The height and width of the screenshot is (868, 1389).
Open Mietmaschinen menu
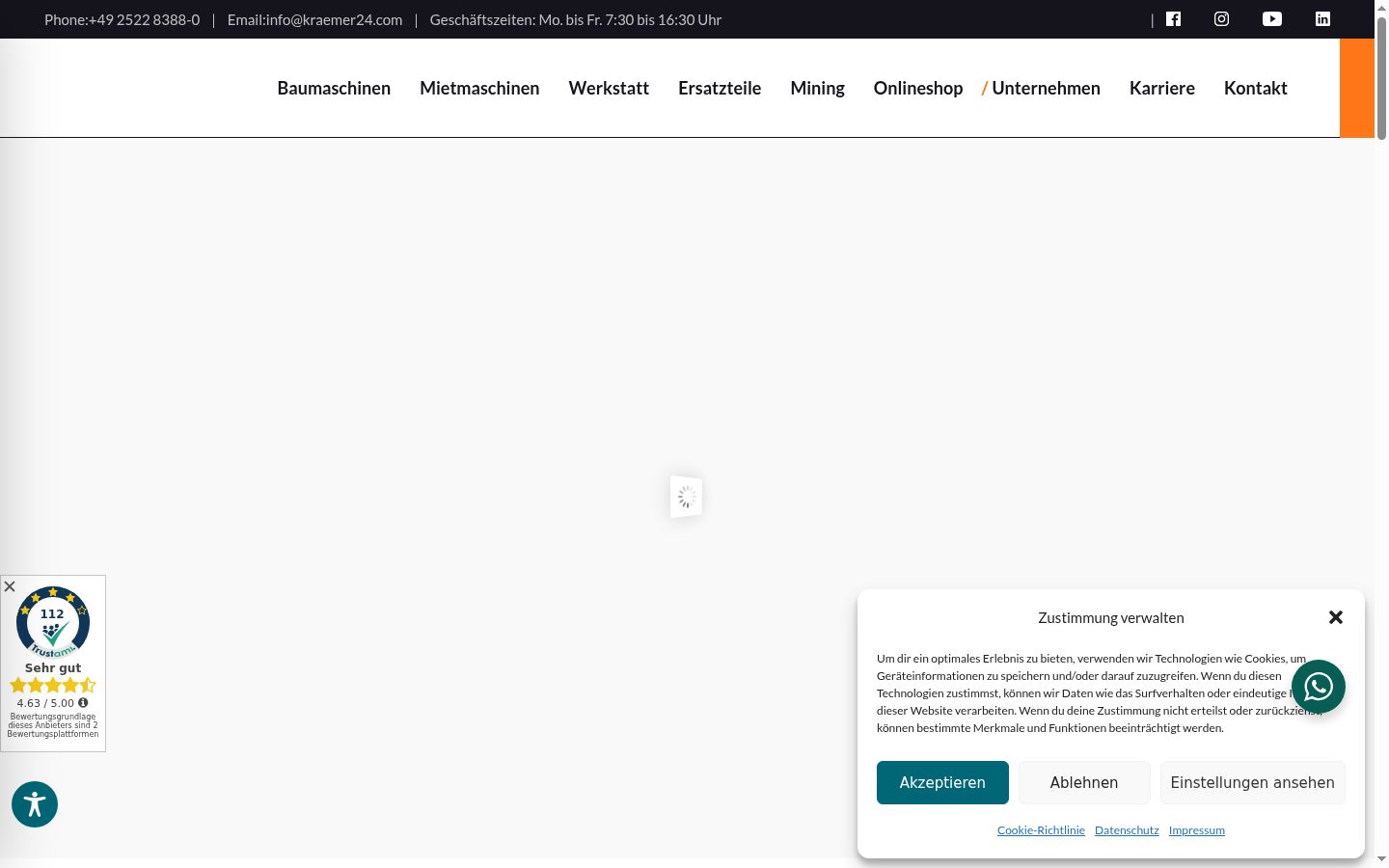[479, 88]
